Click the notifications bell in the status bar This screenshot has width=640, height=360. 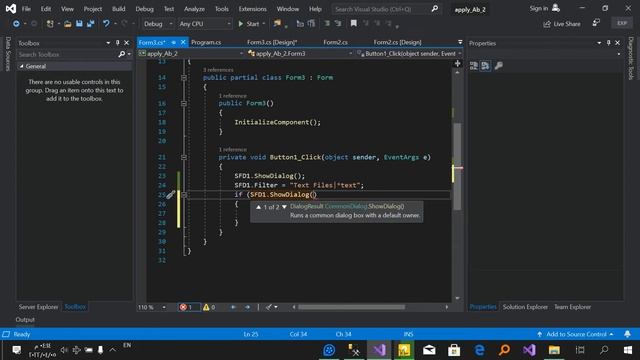[627, 334]
